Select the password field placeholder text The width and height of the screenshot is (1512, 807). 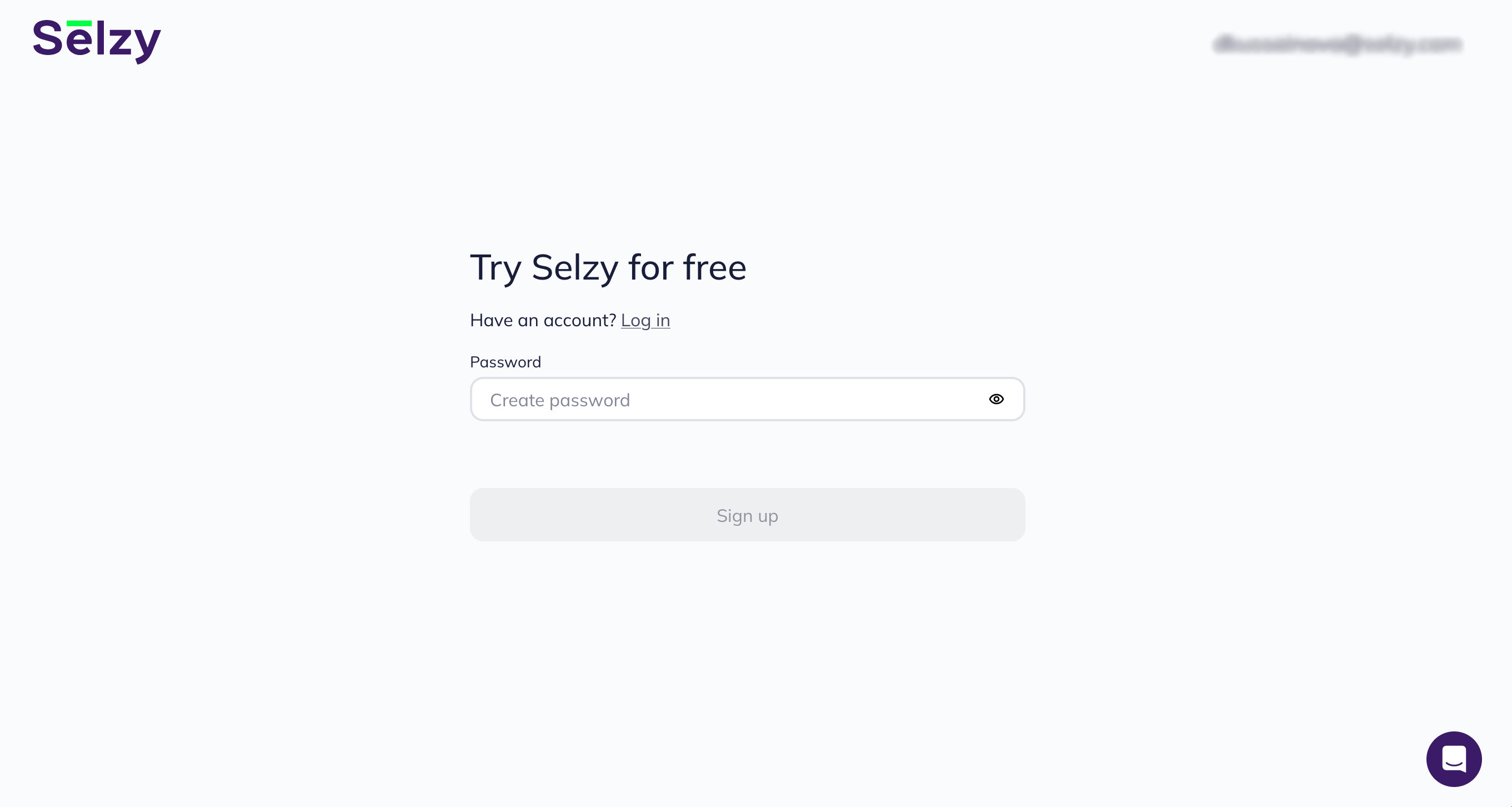tap(560, 399)
